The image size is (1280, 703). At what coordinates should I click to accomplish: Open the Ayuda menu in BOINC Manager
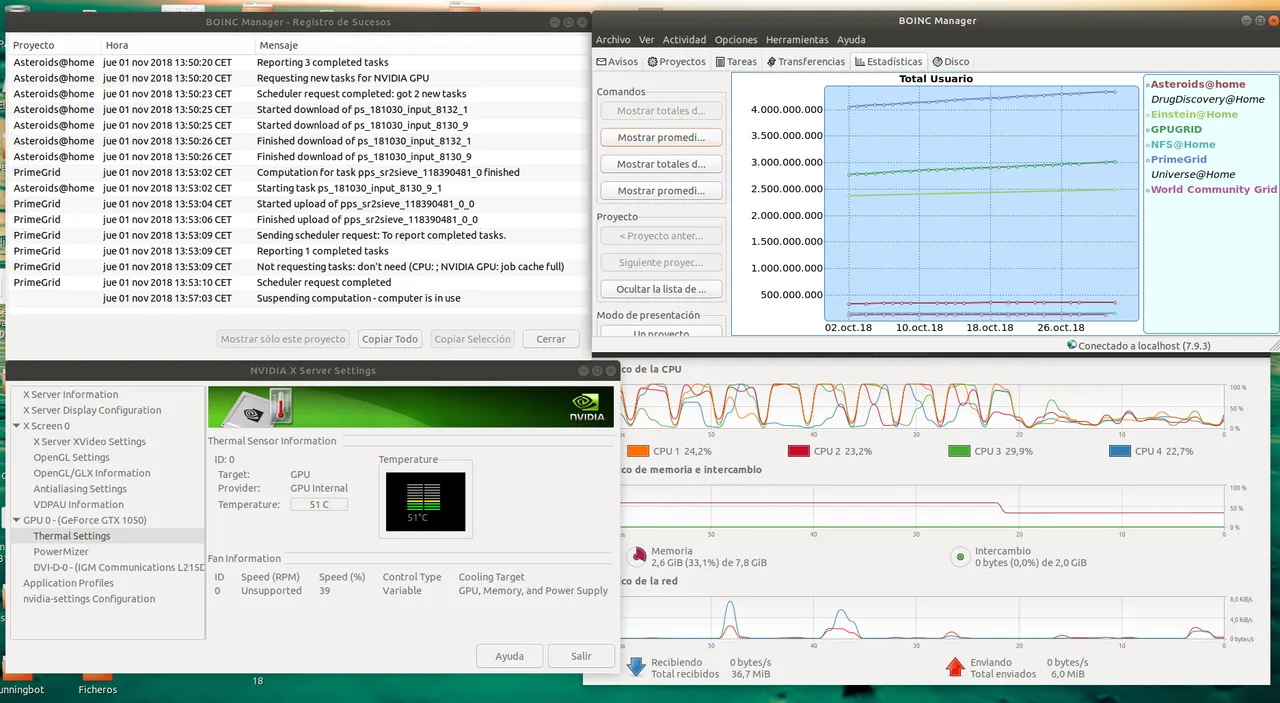(851, 40)
